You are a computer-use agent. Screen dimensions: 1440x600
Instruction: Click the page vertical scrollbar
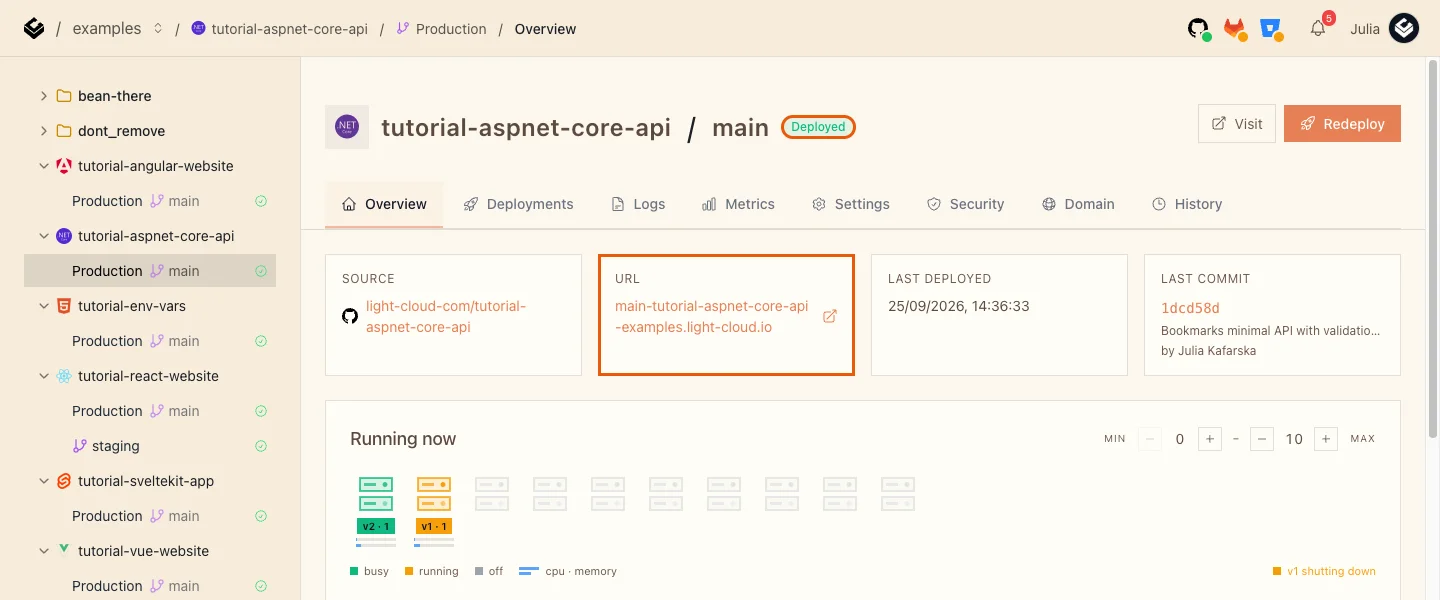pyautogui.click(x=1433, y=250)
